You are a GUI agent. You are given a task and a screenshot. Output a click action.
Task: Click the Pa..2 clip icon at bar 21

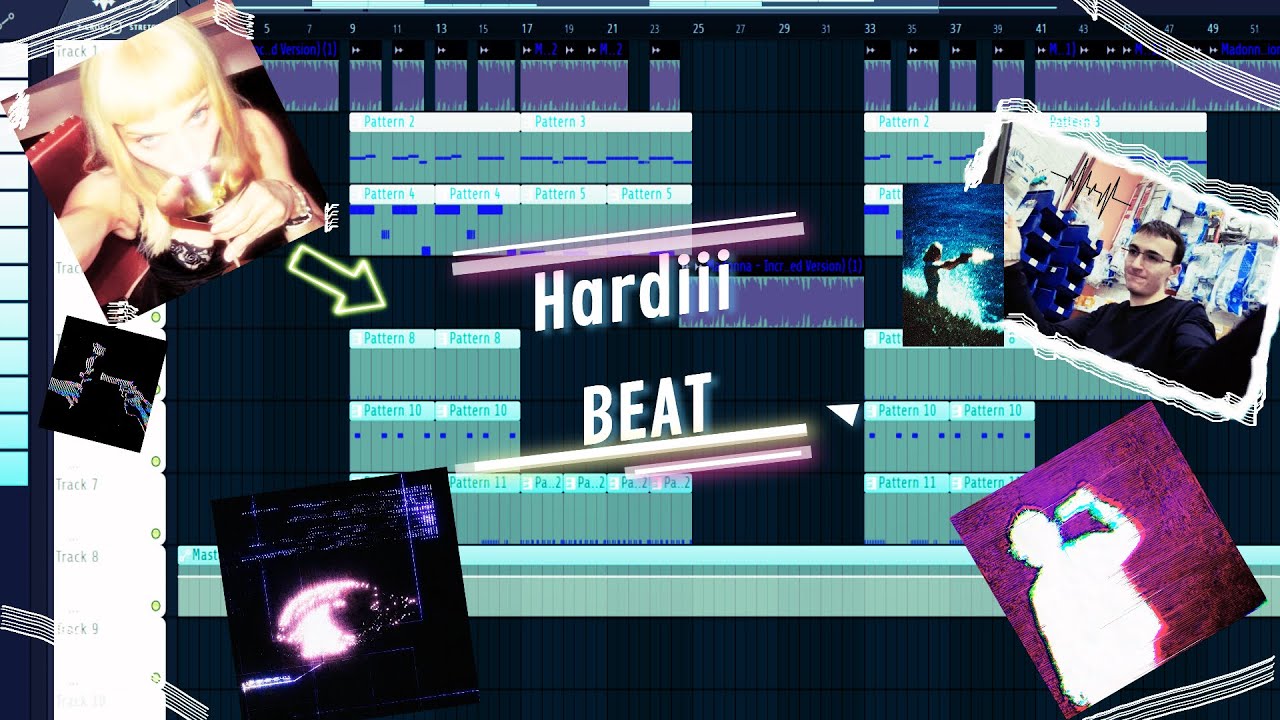tap(613, 482)
